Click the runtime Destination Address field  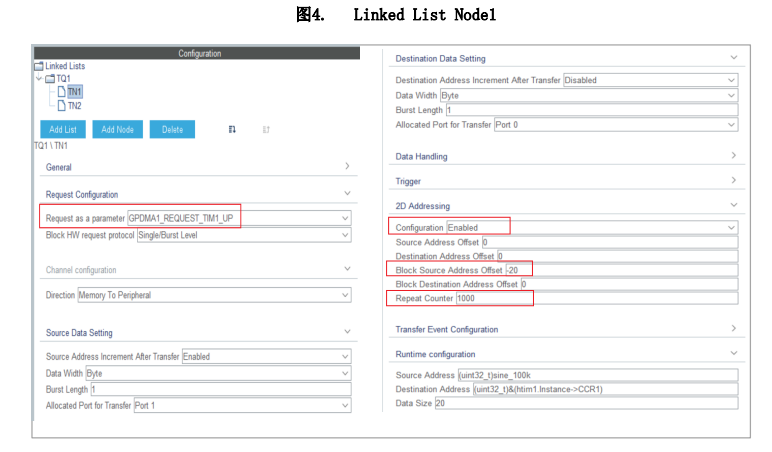coord(606,389)
